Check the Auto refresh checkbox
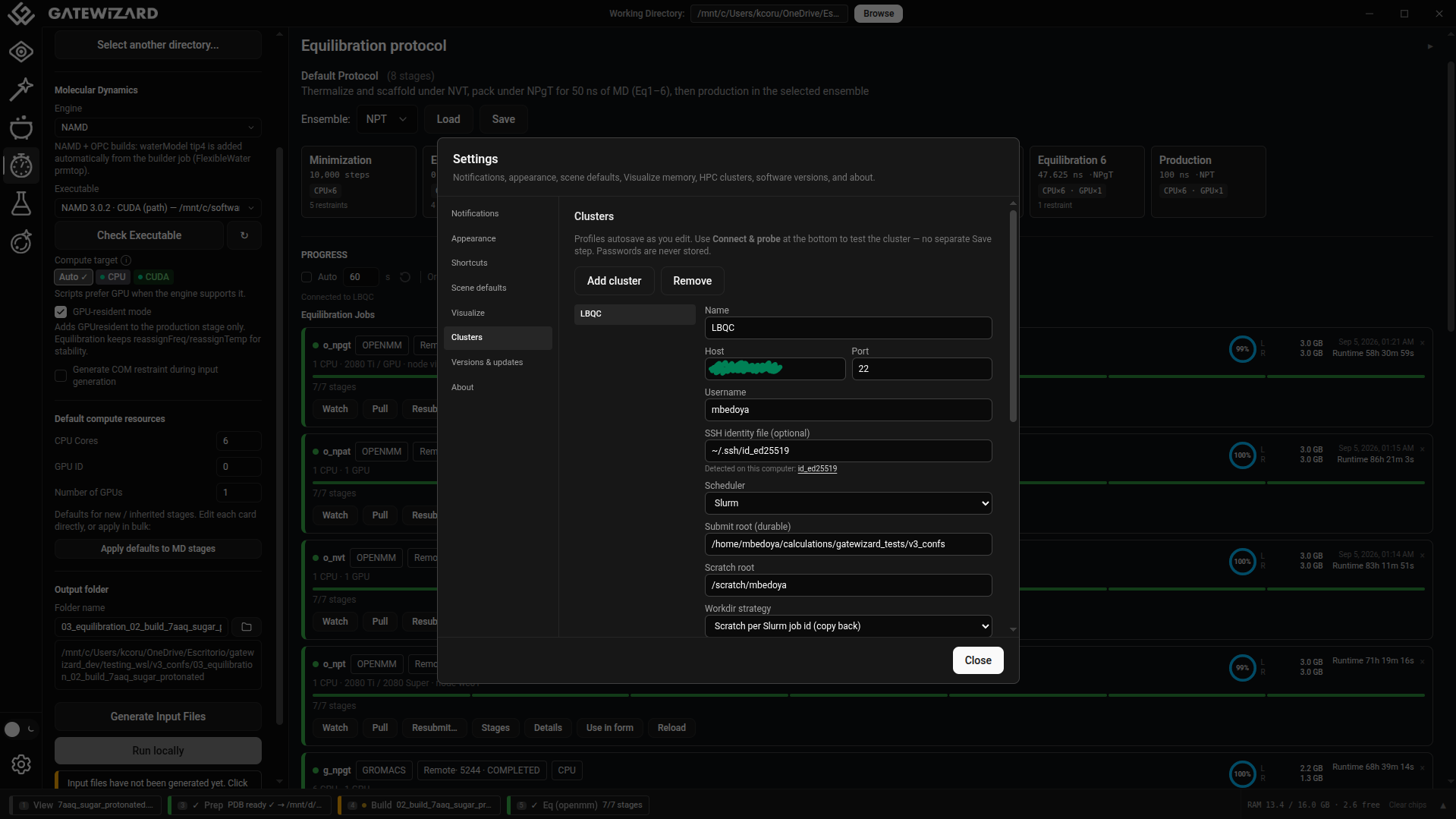 point(307,277)
